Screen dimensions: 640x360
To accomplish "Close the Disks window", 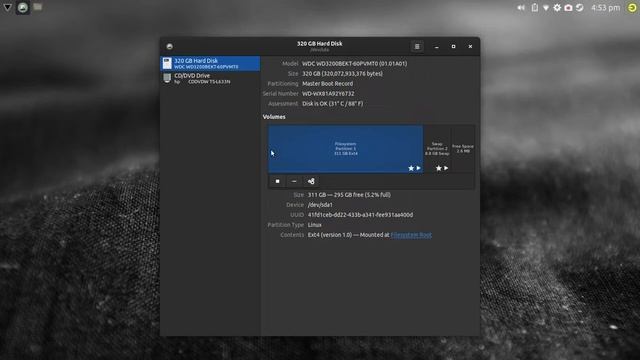I will (470, 47).
